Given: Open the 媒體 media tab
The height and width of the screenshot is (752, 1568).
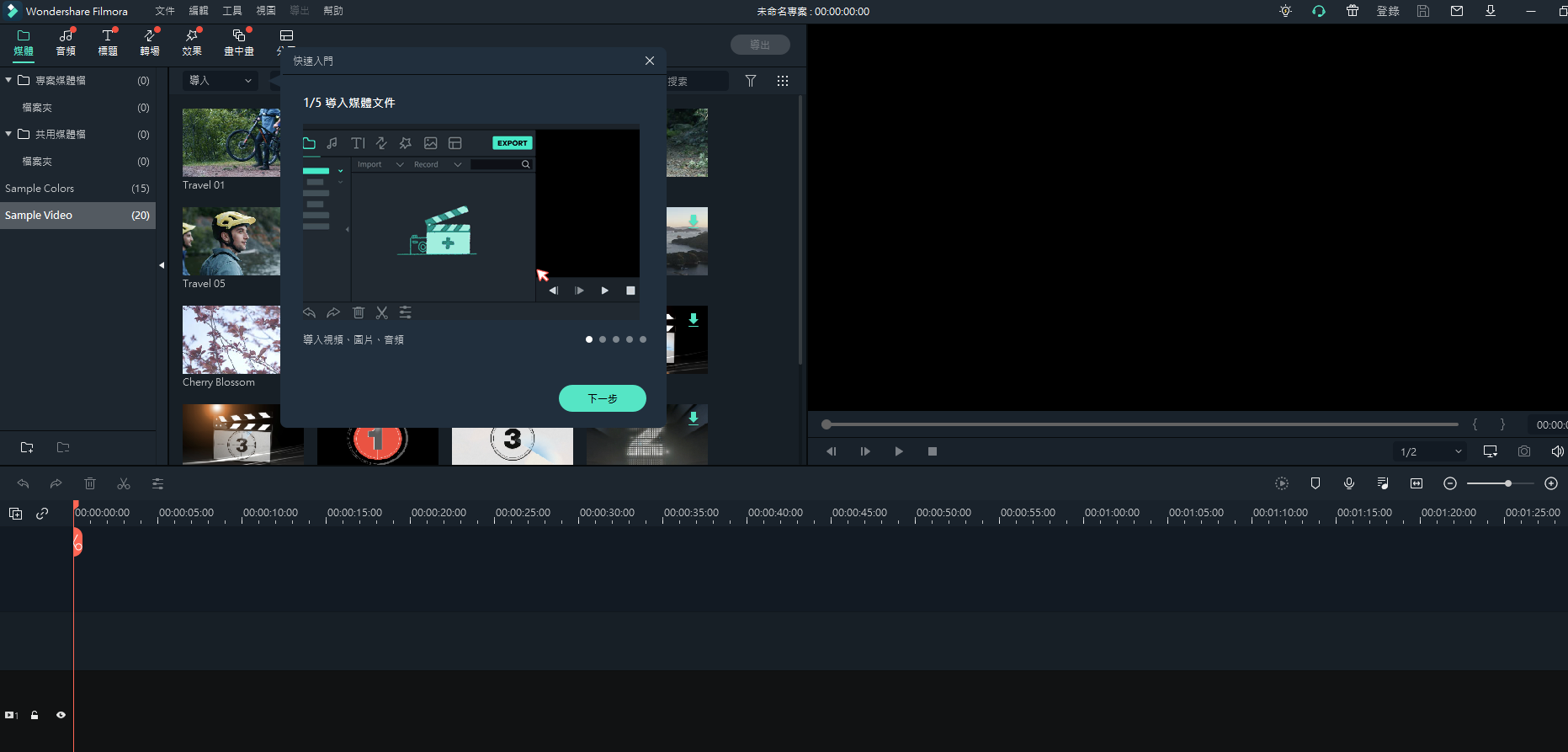Looking at the screenshot, I should [x=24, y=42].
